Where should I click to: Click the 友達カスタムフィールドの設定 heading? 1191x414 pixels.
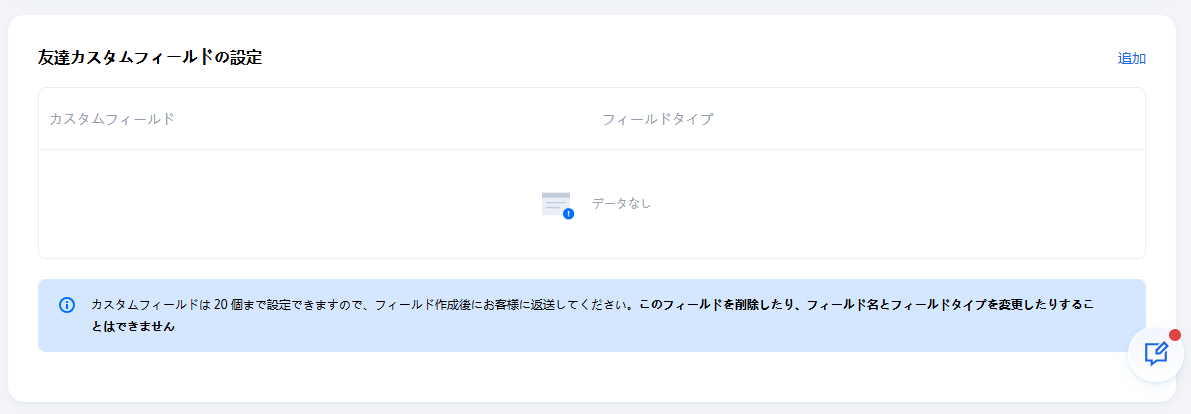tap(150, 57)
